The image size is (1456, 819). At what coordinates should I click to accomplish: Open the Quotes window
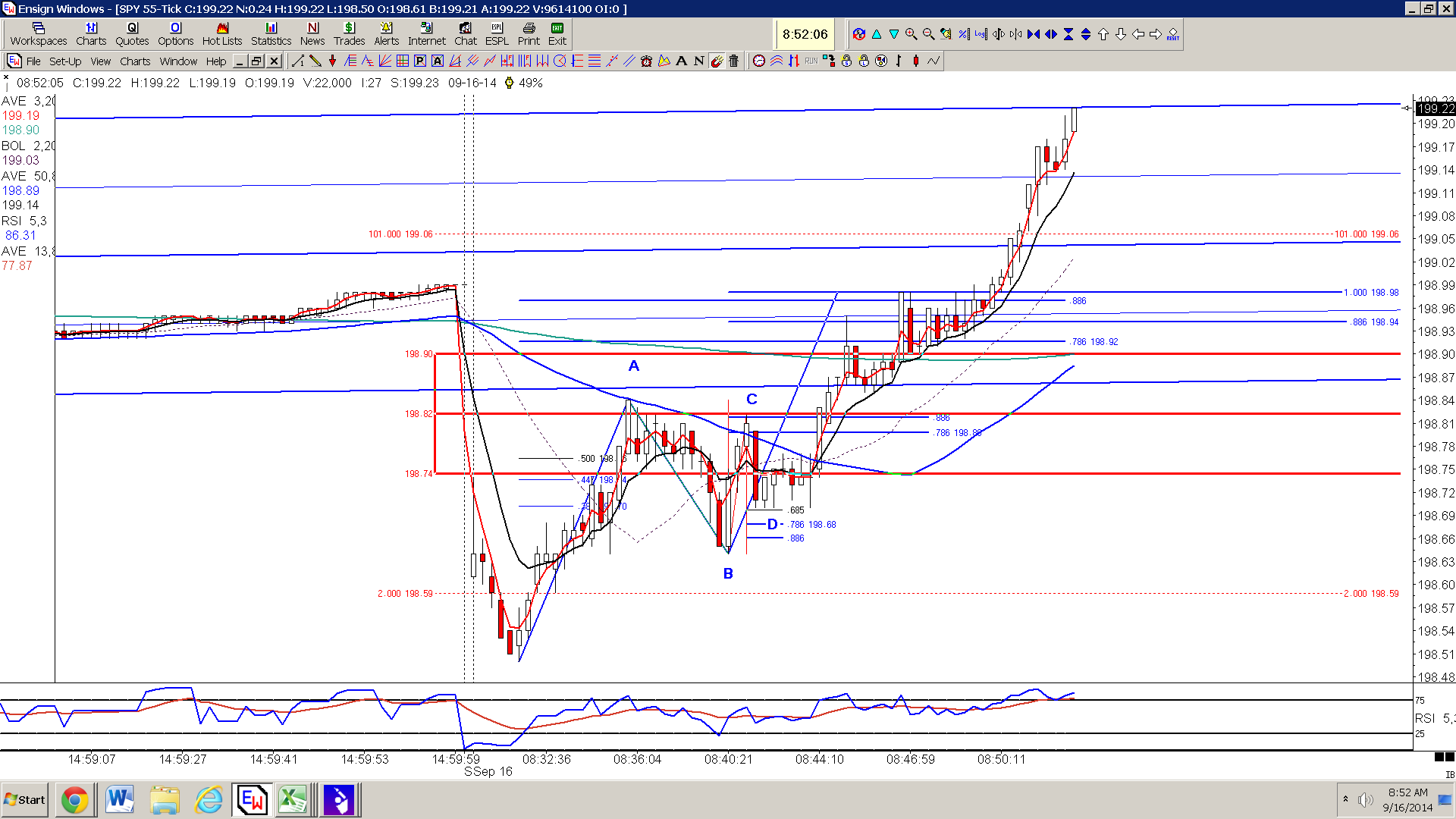pyautogui.click(x=132, y=34)
